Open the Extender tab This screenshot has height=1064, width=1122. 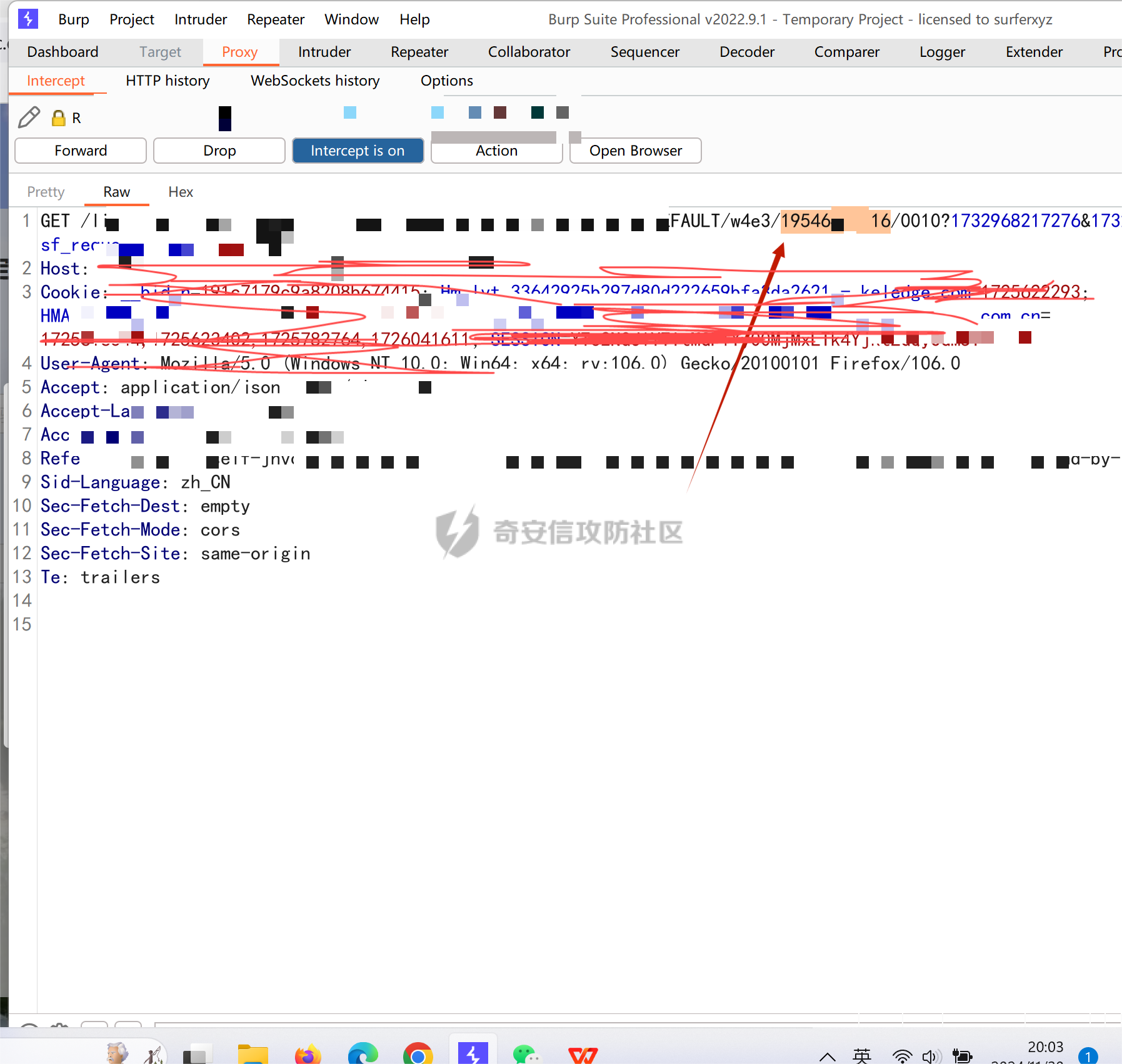(x=1034, y=52)
